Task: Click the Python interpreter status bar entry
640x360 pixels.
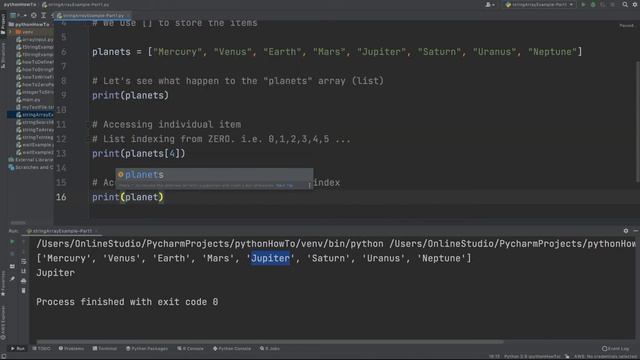Action: [x=533, y=357]
